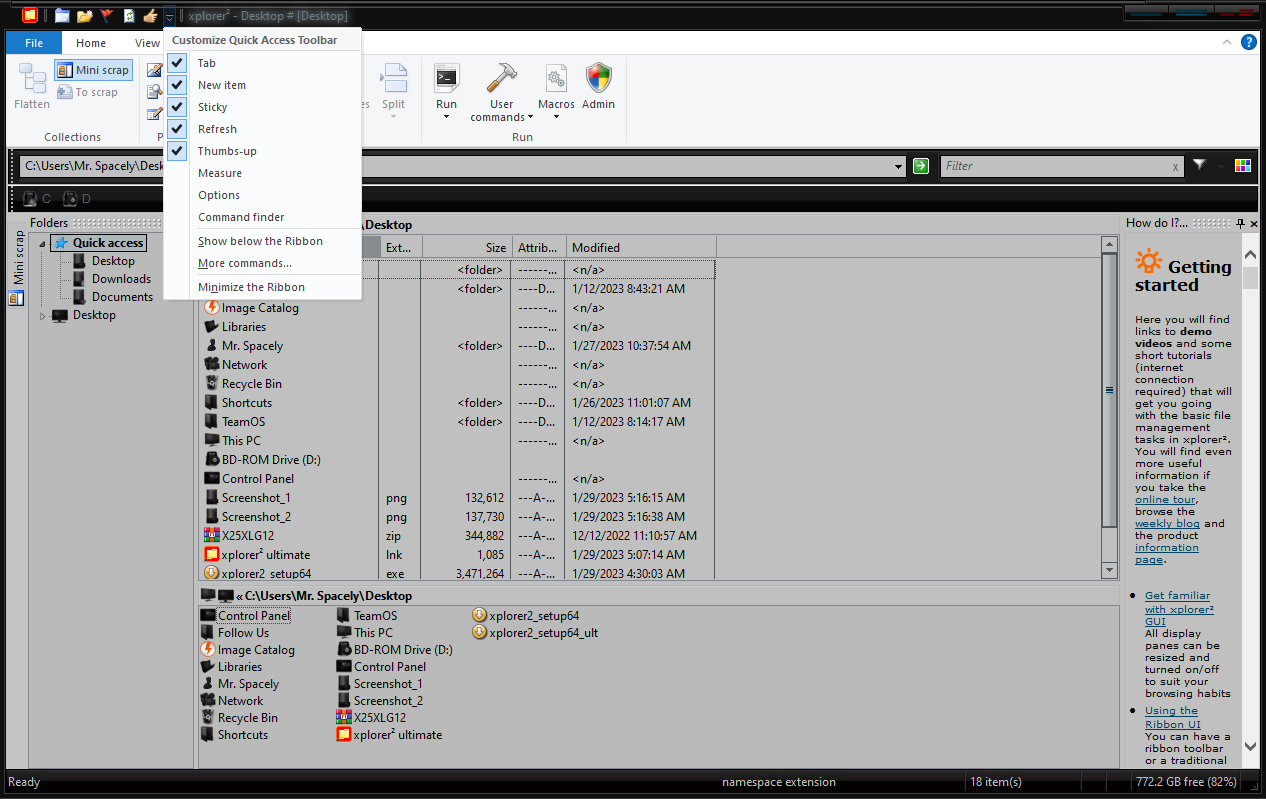Image resolution: width=1266 pixels, height=799 pixels.
Task: Select Downloads in the Folders tree
Action: pos(121,279)
